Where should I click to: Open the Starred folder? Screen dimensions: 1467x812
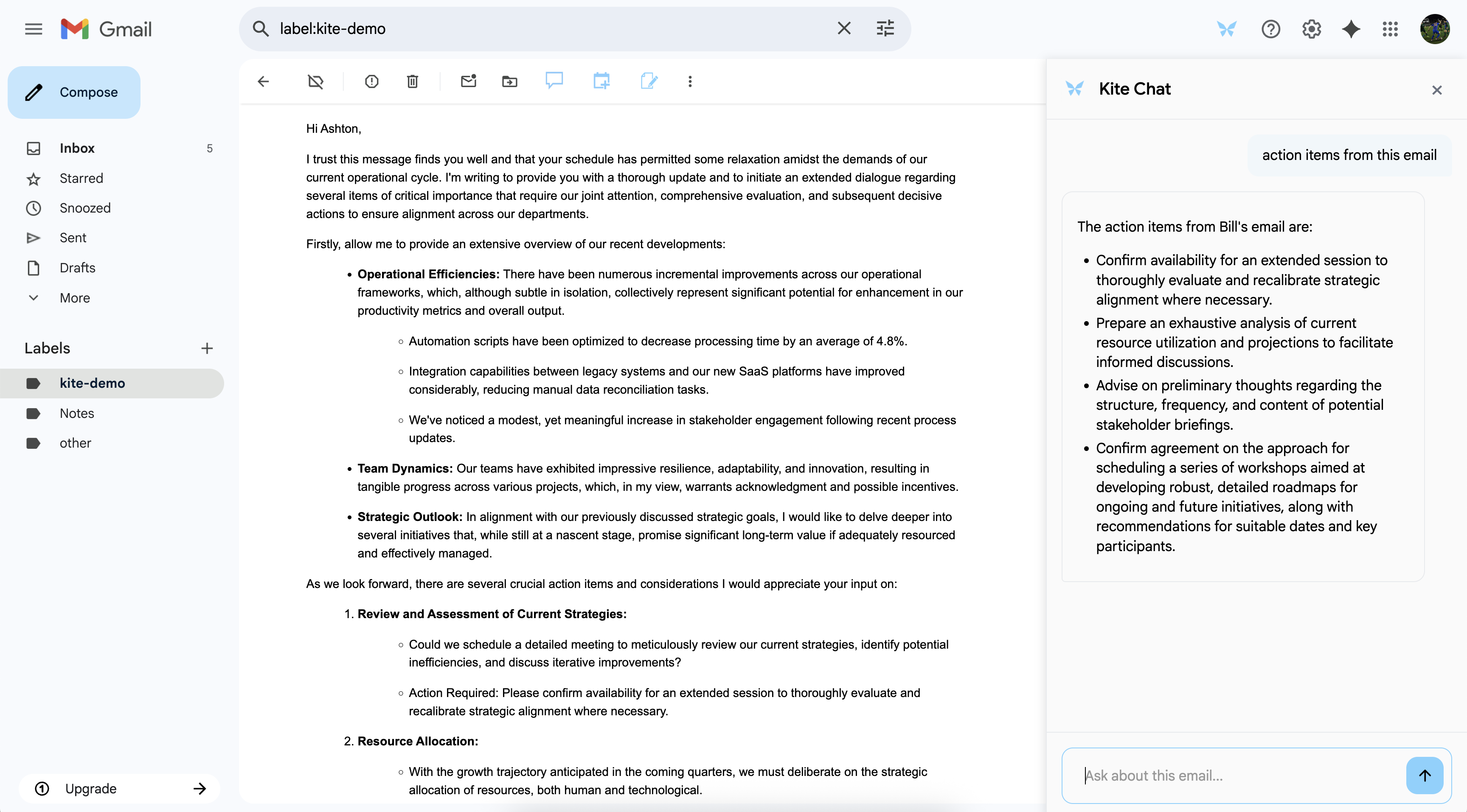tap(81, 178)
